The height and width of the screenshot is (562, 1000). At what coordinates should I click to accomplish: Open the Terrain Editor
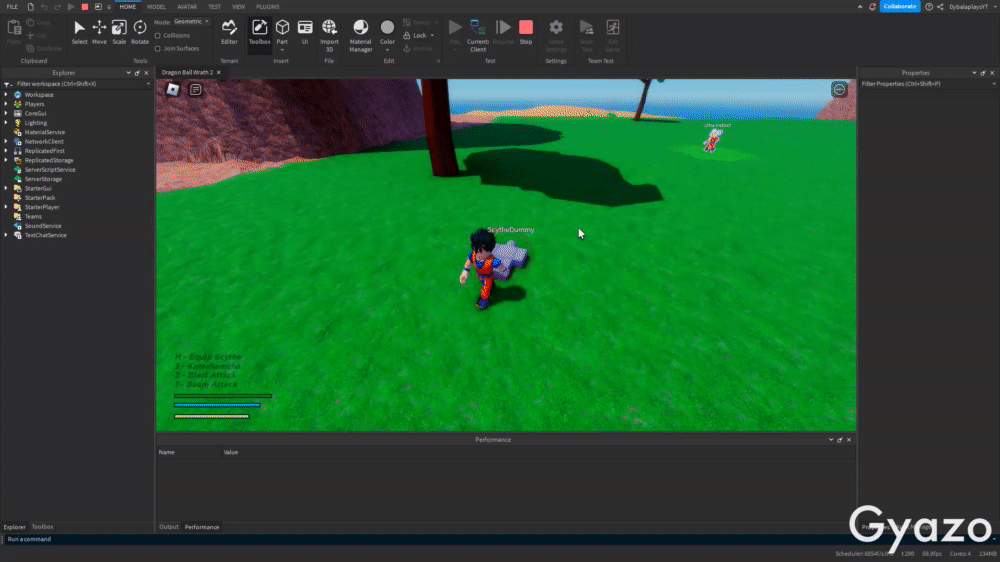click(x=229, y=32)
